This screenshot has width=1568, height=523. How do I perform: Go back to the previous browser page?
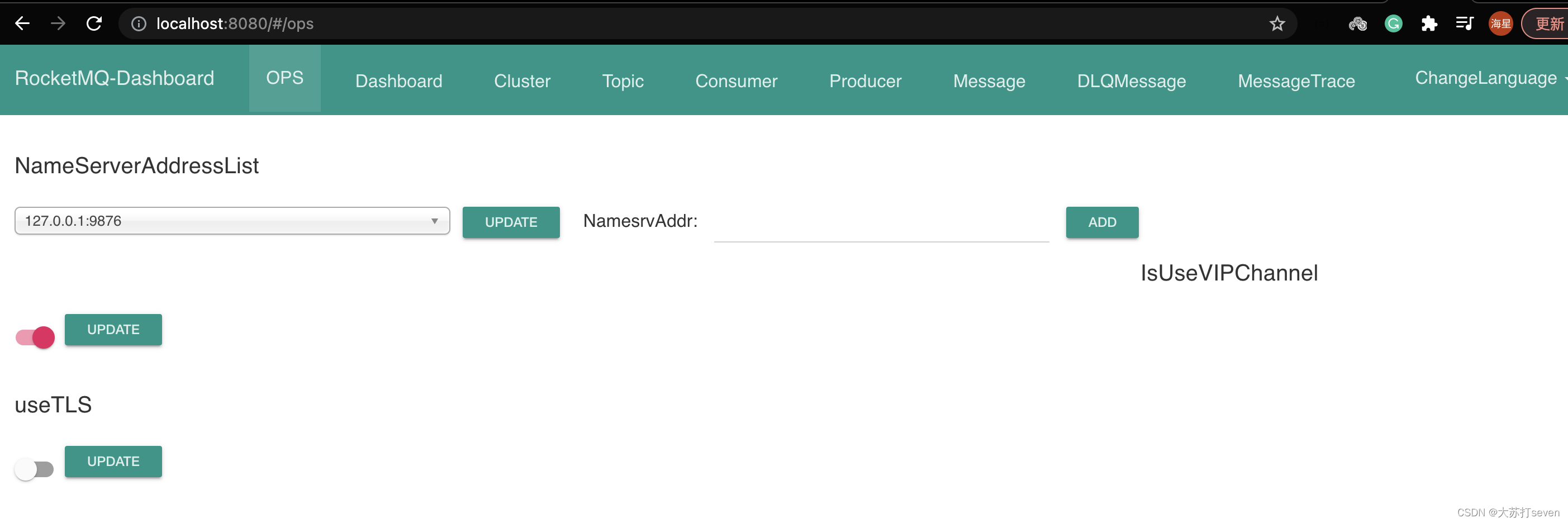[22, 23]
